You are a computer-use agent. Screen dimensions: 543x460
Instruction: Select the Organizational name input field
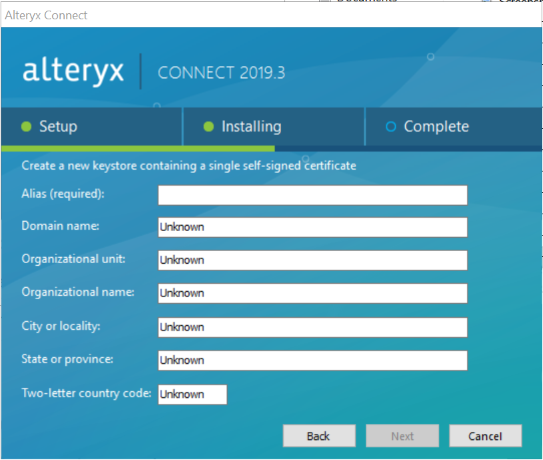pyautogui.click(x=313, y=293)
